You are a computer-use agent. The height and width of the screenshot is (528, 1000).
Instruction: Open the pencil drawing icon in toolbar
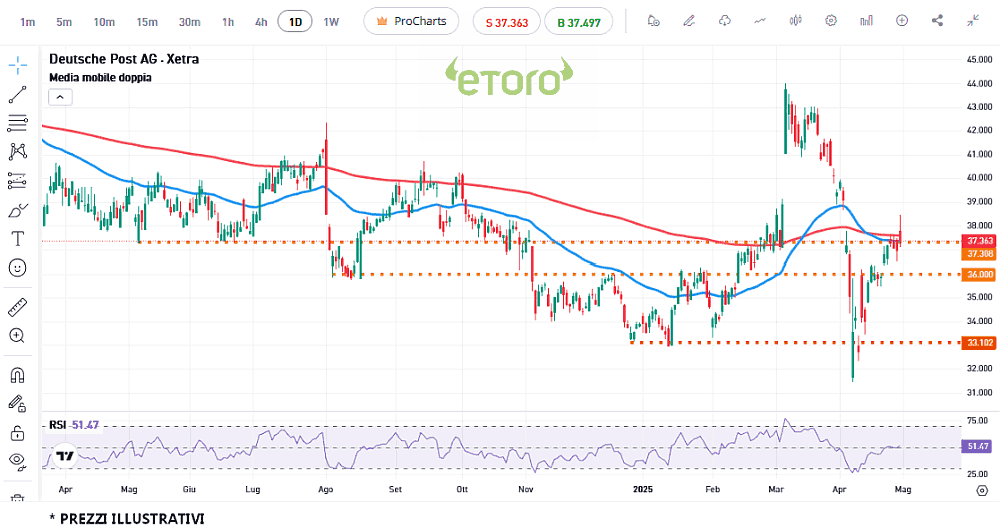(x=689, y=21)
